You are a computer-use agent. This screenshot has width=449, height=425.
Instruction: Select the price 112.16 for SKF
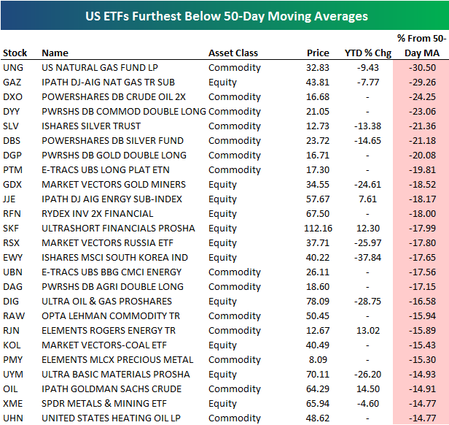click(x=318, y=228)
